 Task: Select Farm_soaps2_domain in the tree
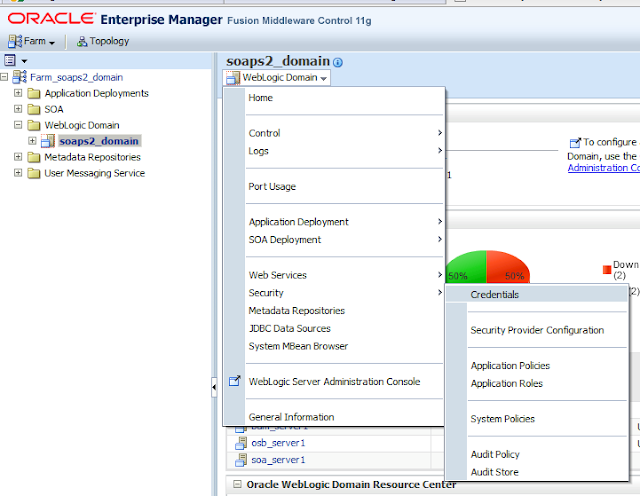(x=76, y=77)
